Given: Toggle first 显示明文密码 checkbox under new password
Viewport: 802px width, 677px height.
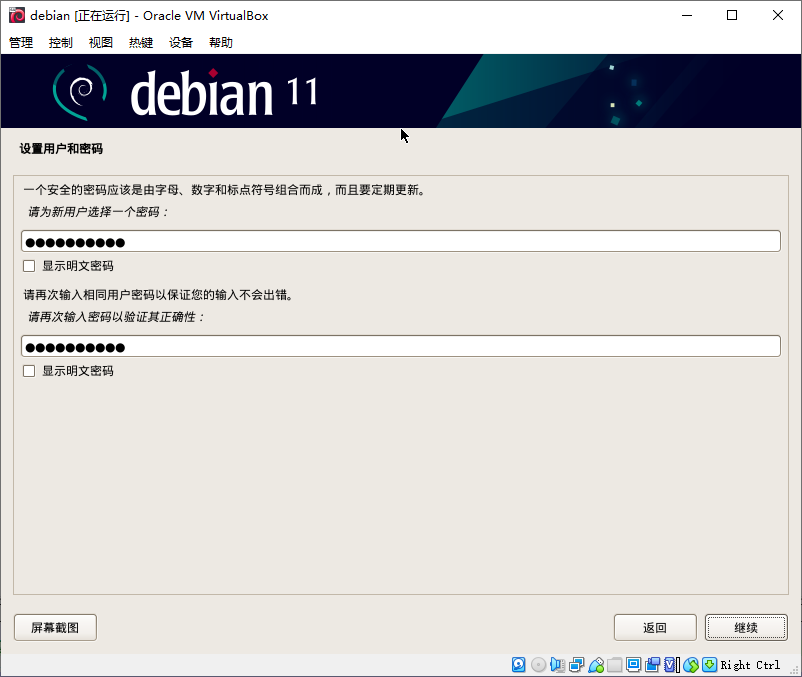Looking at the screenshot, I should coord(29,266).
